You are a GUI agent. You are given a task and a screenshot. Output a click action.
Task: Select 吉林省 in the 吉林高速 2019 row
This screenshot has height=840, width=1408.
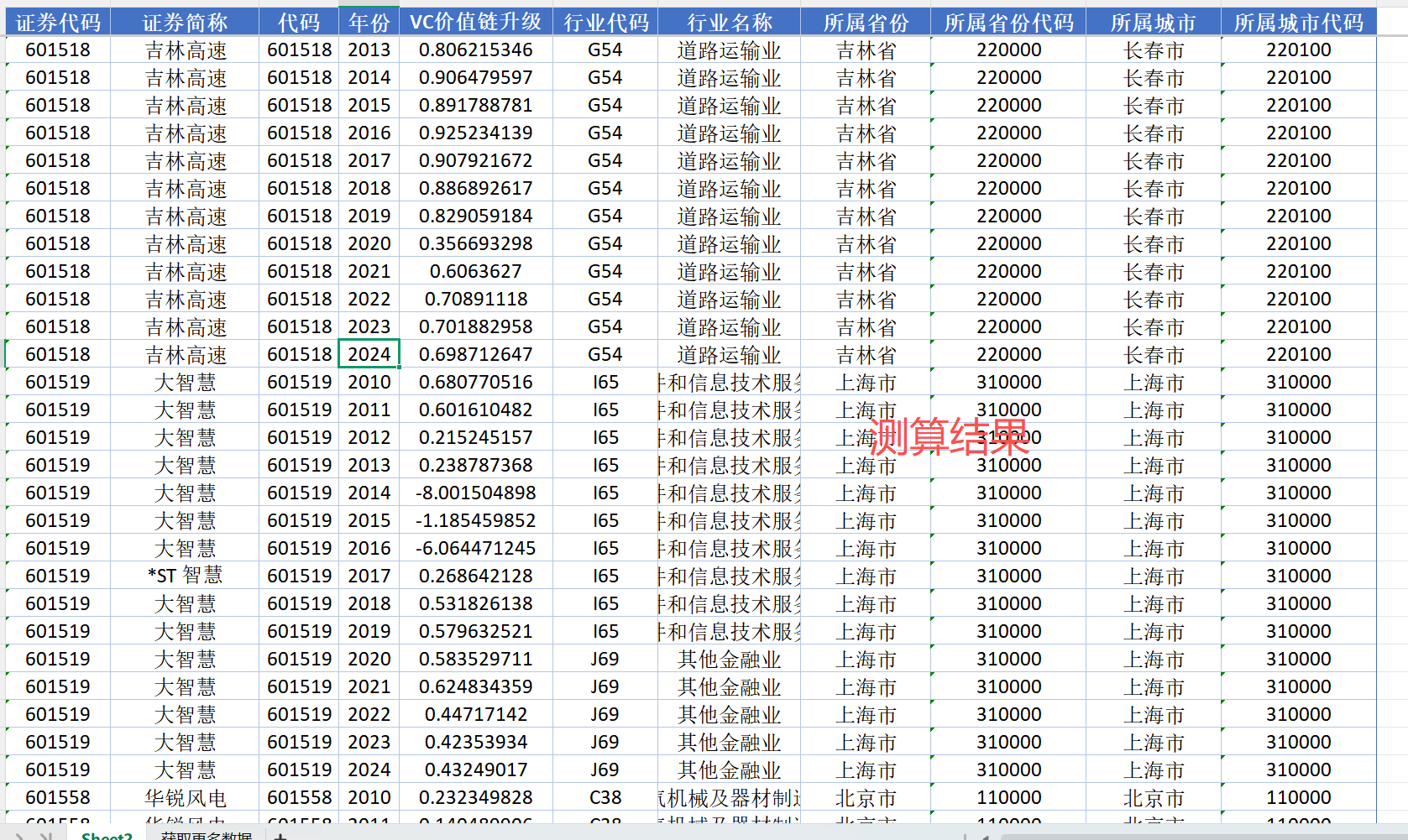(866, 217)
